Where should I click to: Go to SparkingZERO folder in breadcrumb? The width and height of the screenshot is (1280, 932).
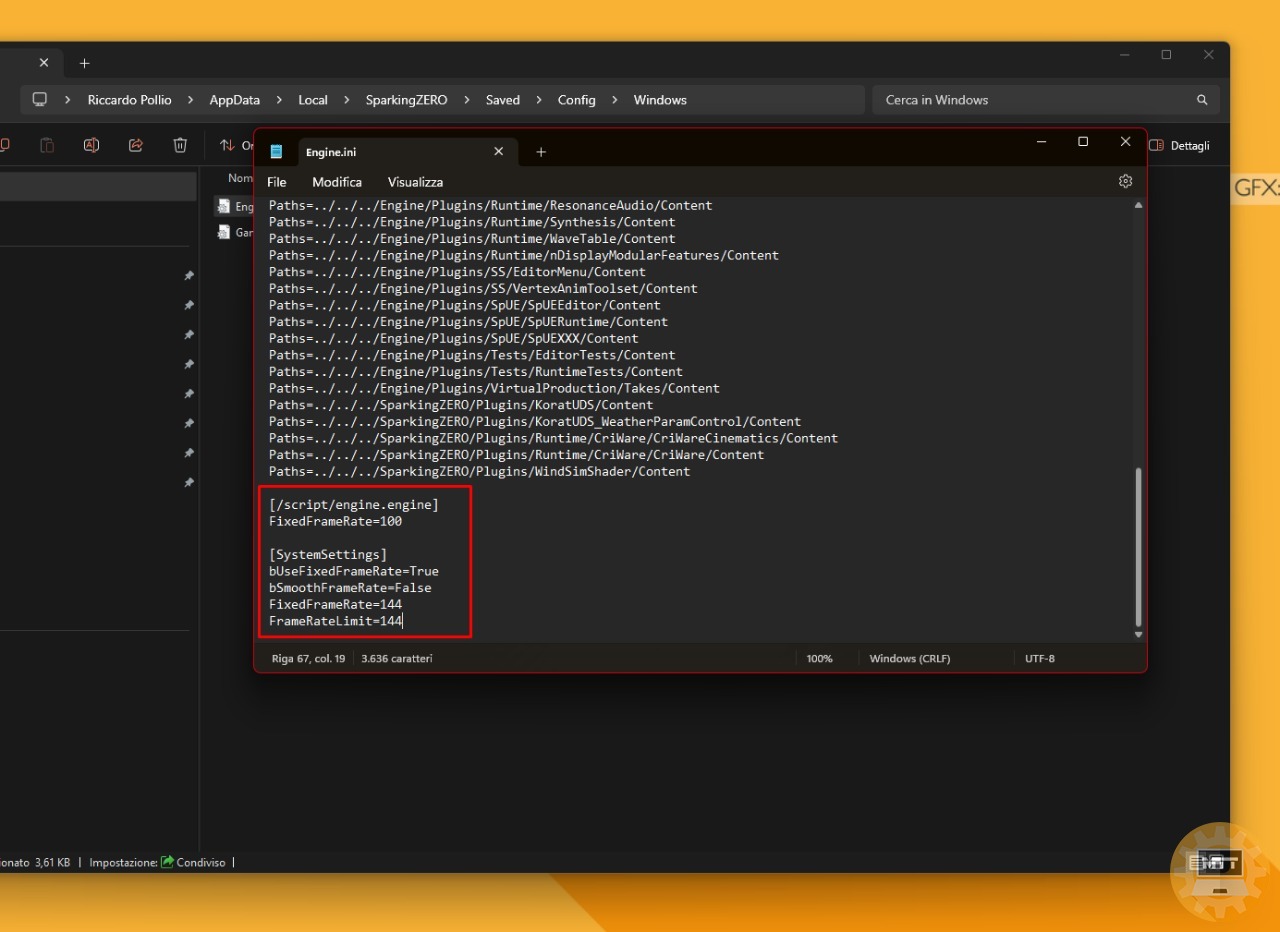coord(406,100)
